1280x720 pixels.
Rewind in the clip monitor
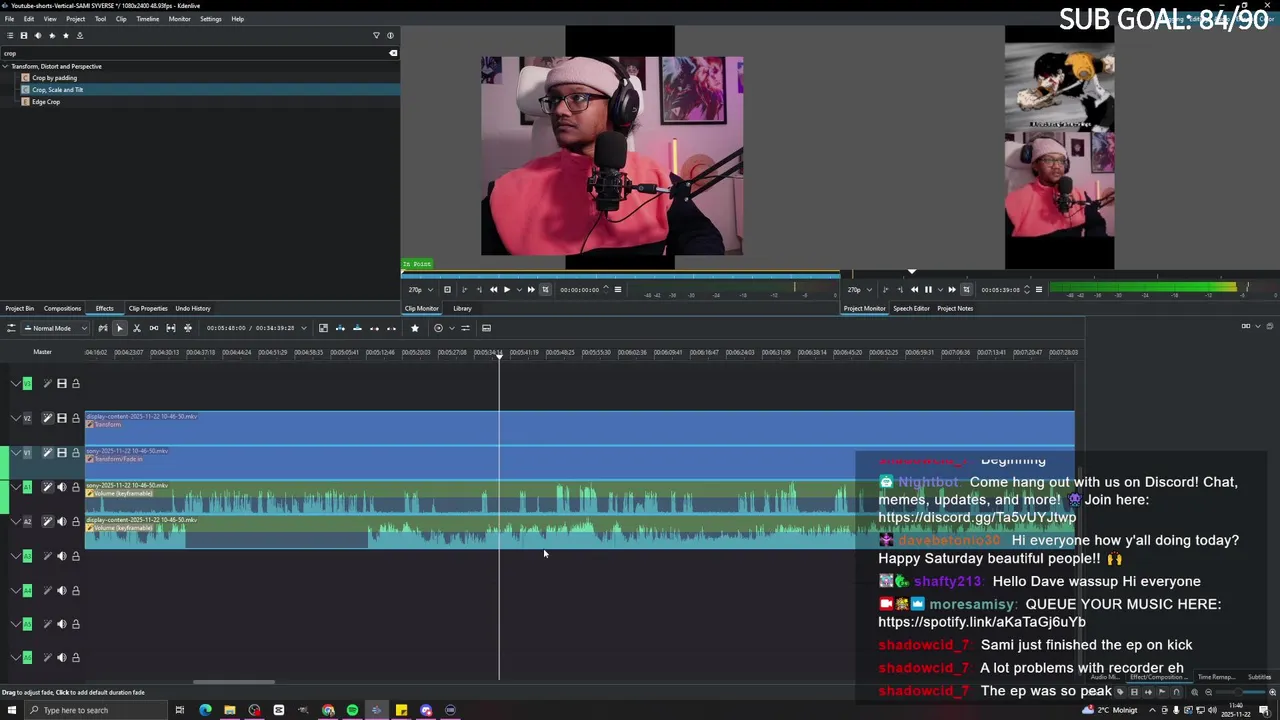pos(493,290)
